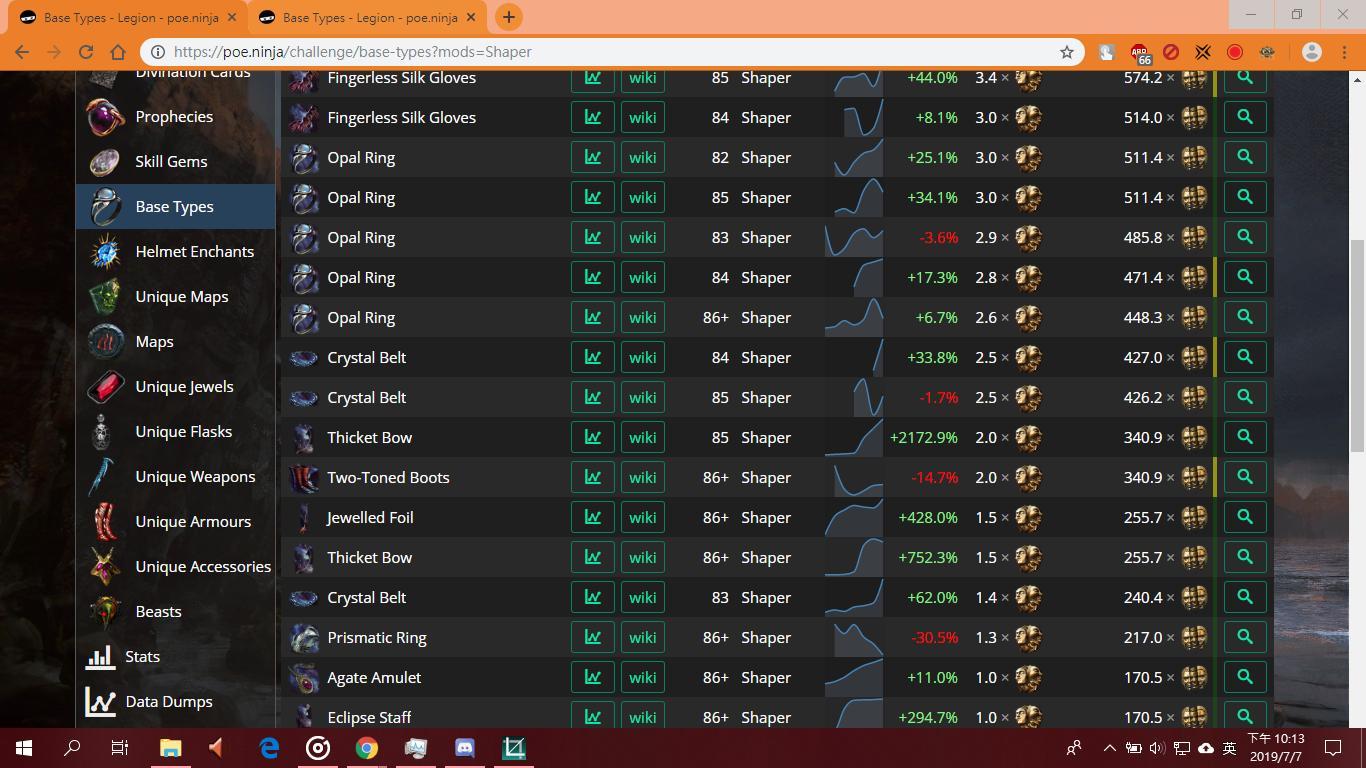The width and height of the screenshot is (1366, 768).
Task: Open Helmet Enchants category
Action: [x=194, y=252]
